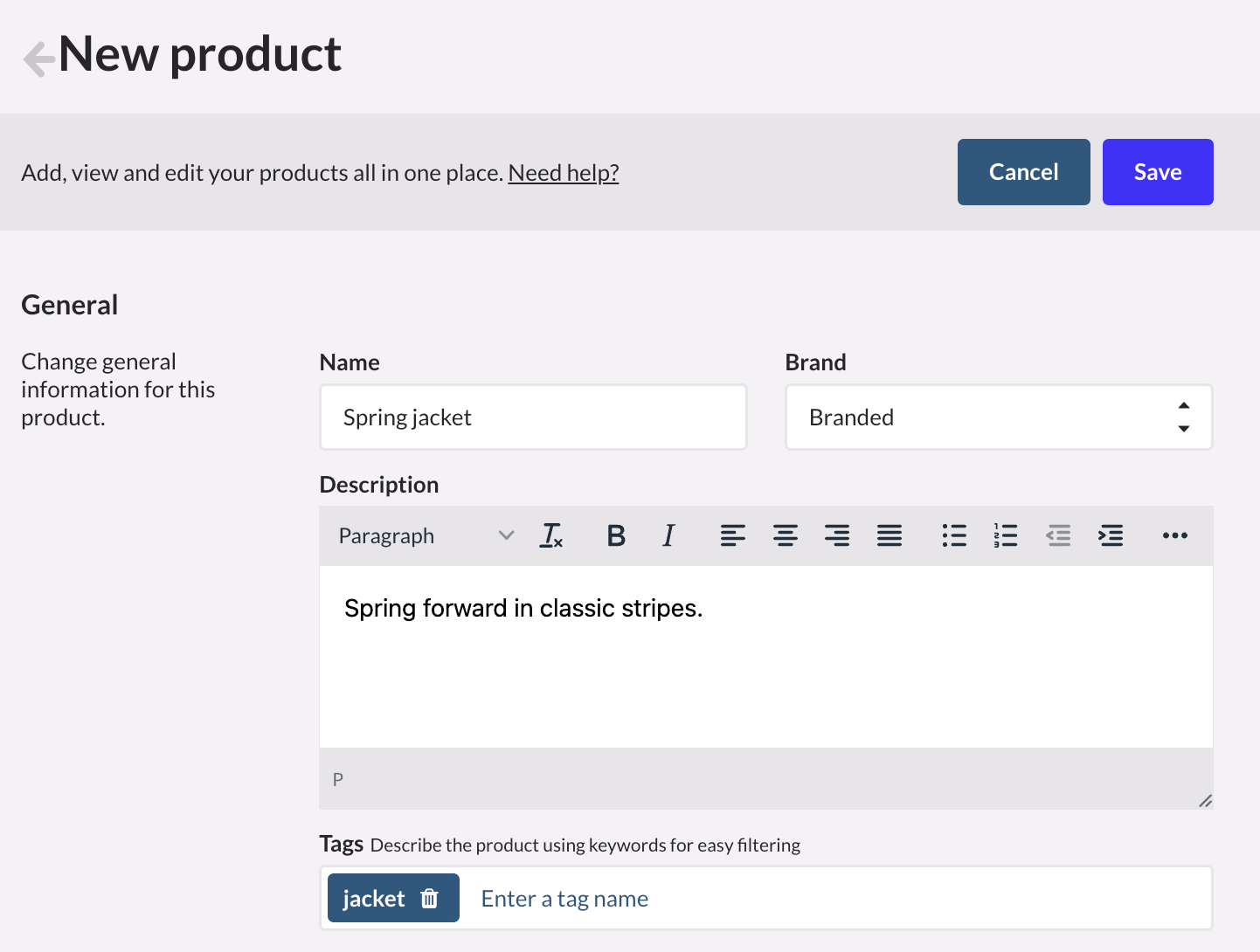Open more toolbar options with the ellipsis
This screenshot has width=1260, height=952.
coord(1174,535)
